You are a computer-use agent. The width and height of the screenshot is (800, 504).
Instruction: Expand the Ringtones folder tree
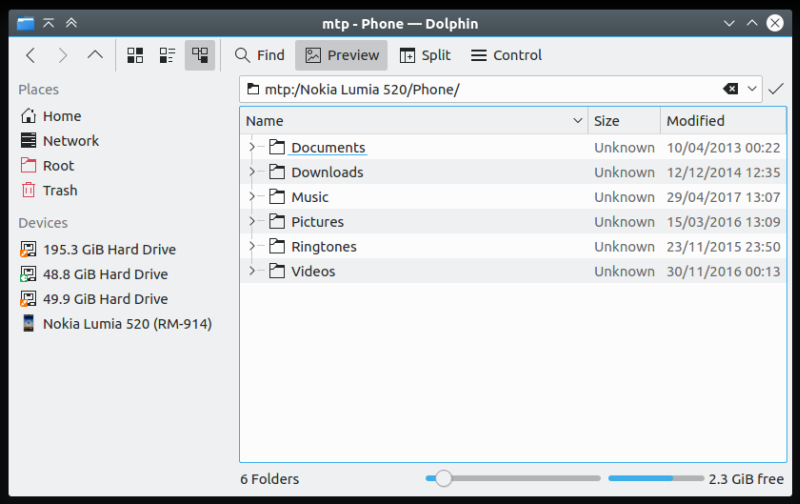click(252, 246)
